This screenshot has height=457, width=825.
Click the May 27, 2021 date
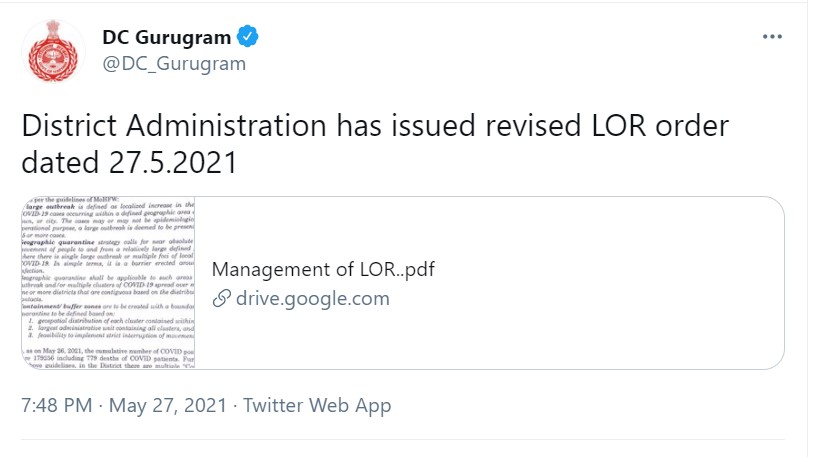click(168, 405)
